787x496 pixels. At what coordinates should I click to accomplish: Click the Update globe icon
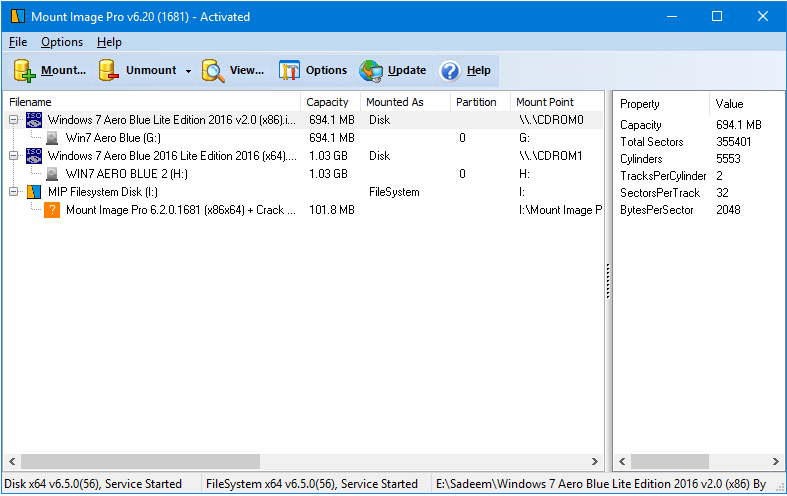tap(371, 71)
